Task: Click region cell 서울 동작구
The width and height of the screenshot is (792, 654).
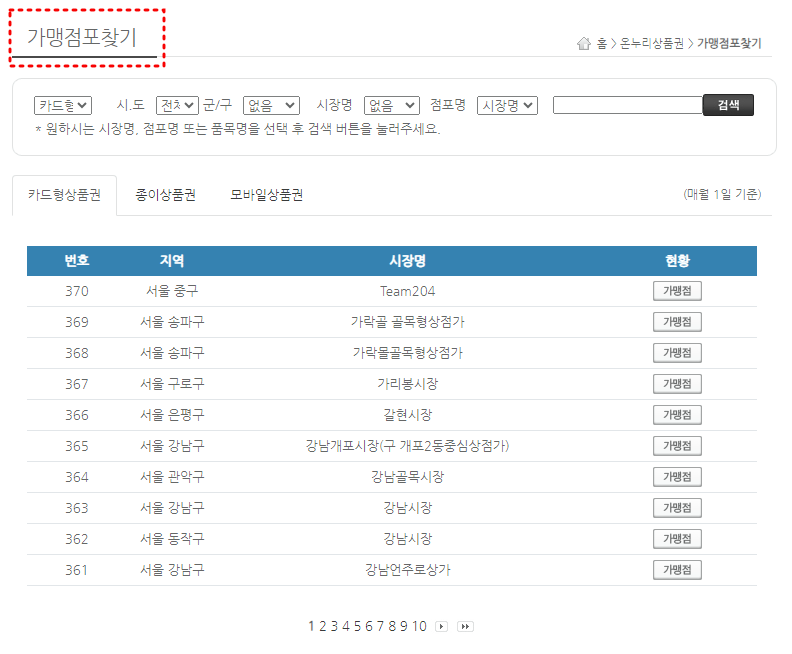Action: [x=172, y=539]
